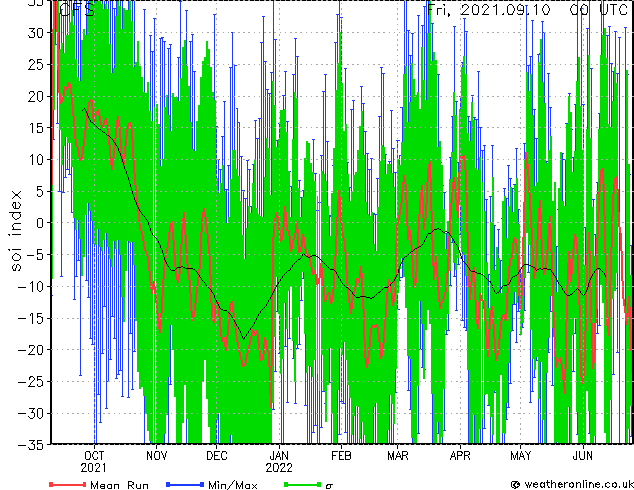Select the APR month axis label
Image resolution: width=634 pixels, height=490 pixels.
coord(460,456)
